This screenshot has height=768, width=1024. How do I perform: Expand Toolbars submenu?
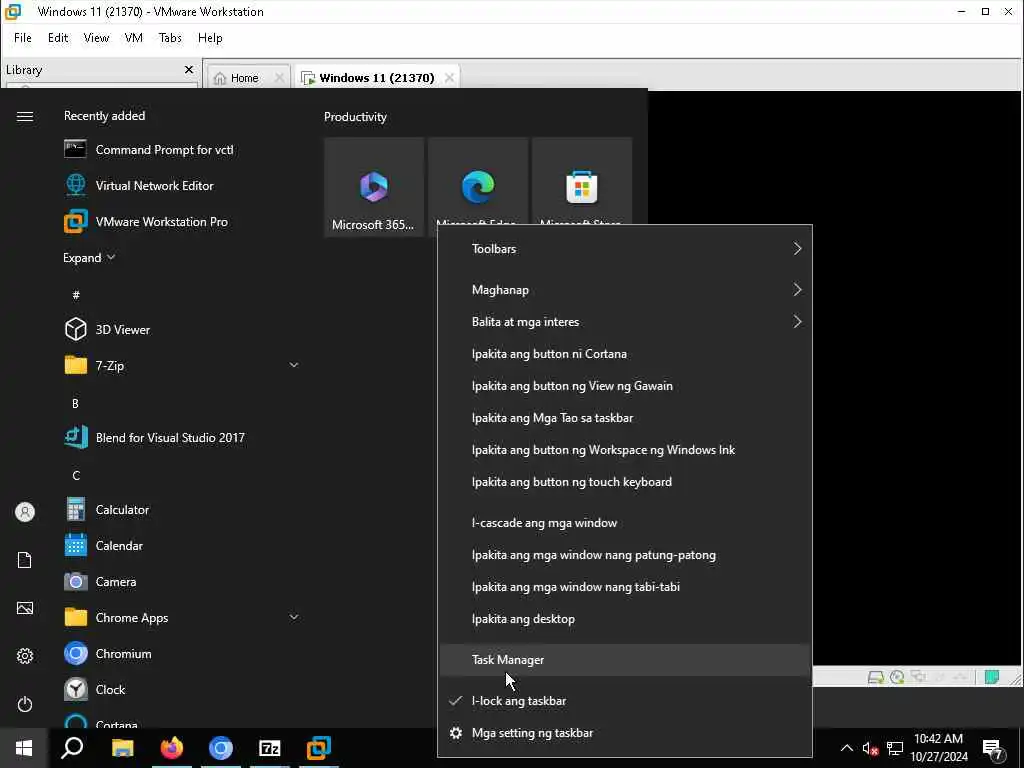pos(625,248)
